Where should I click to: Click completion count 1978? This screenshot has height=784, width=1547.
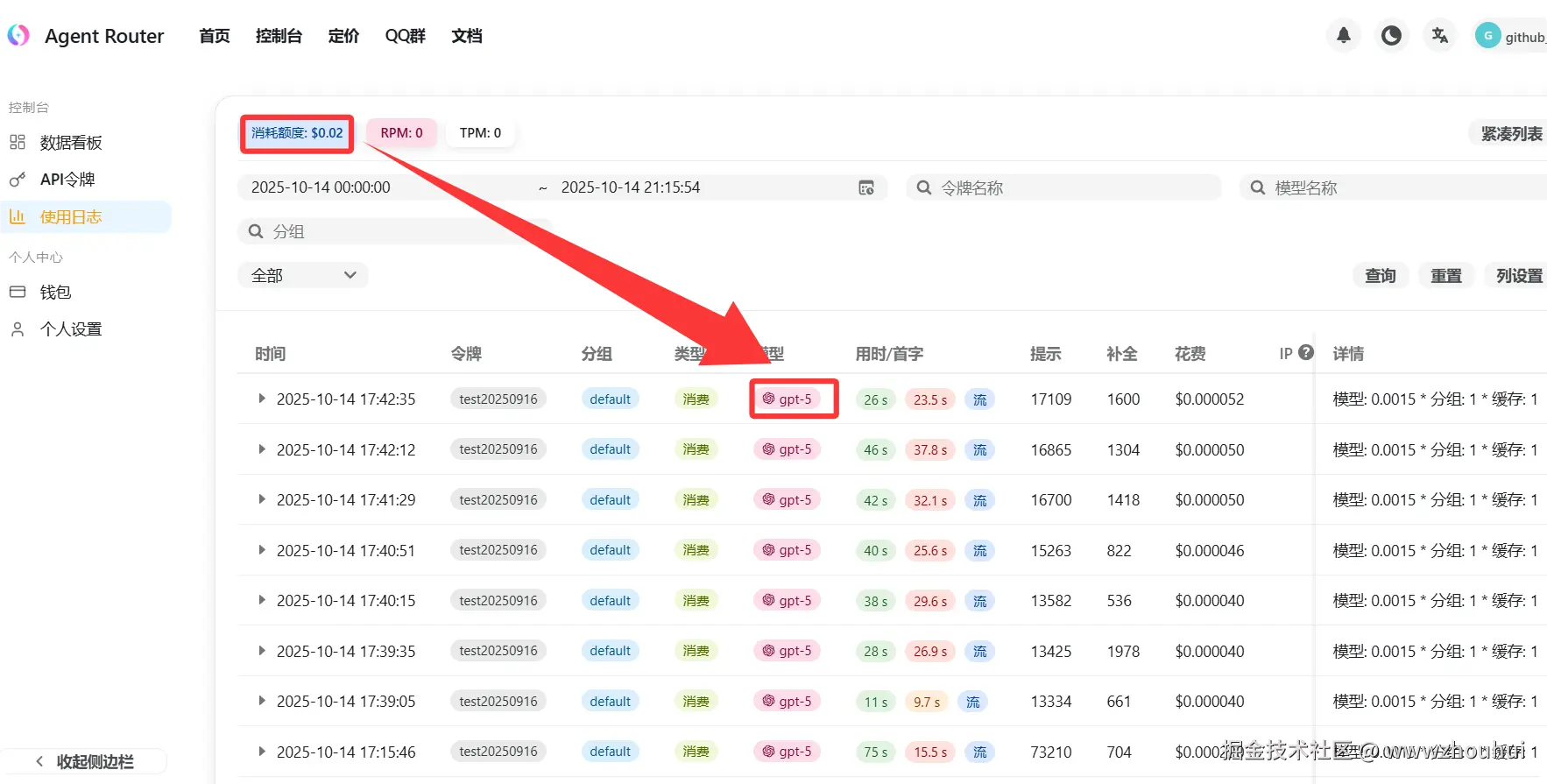[1123, 651]
